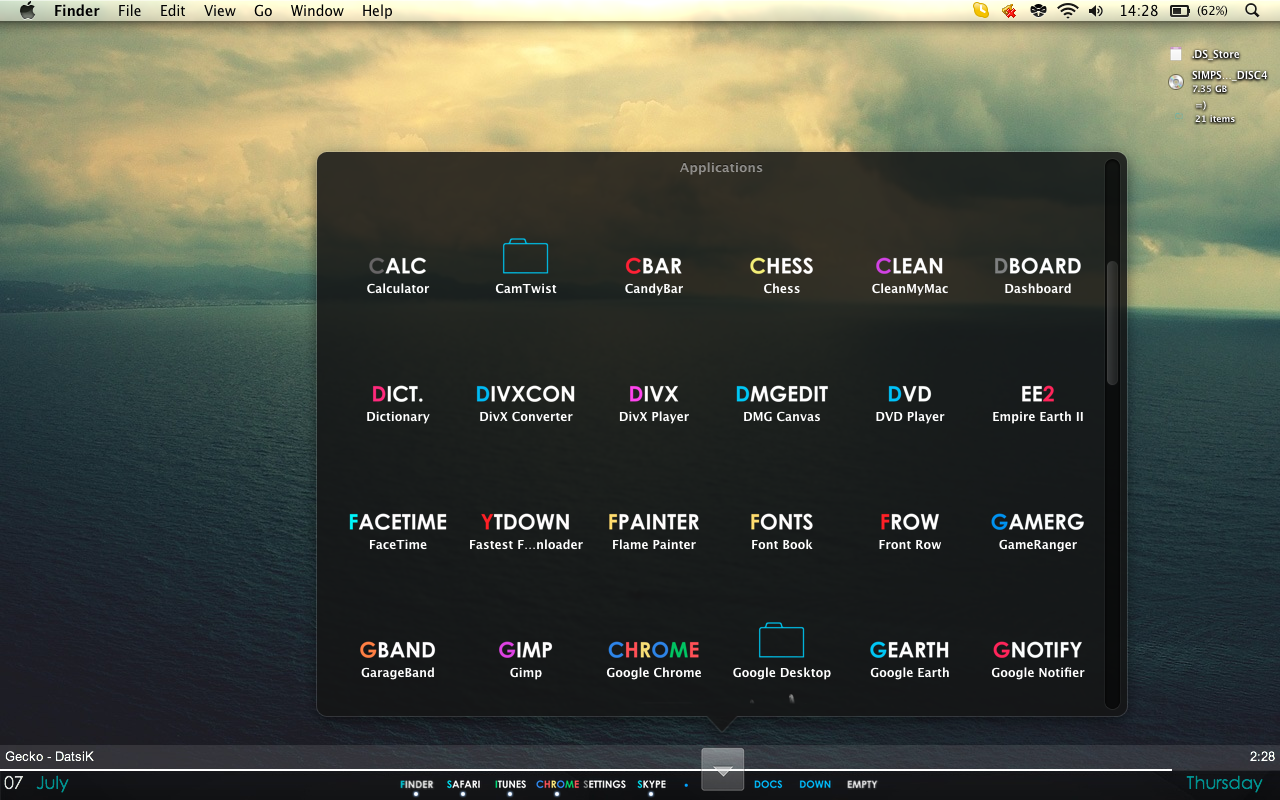Open Gimp from the stack
Viewport: 1280px width, 800px height.
[525, 659]
